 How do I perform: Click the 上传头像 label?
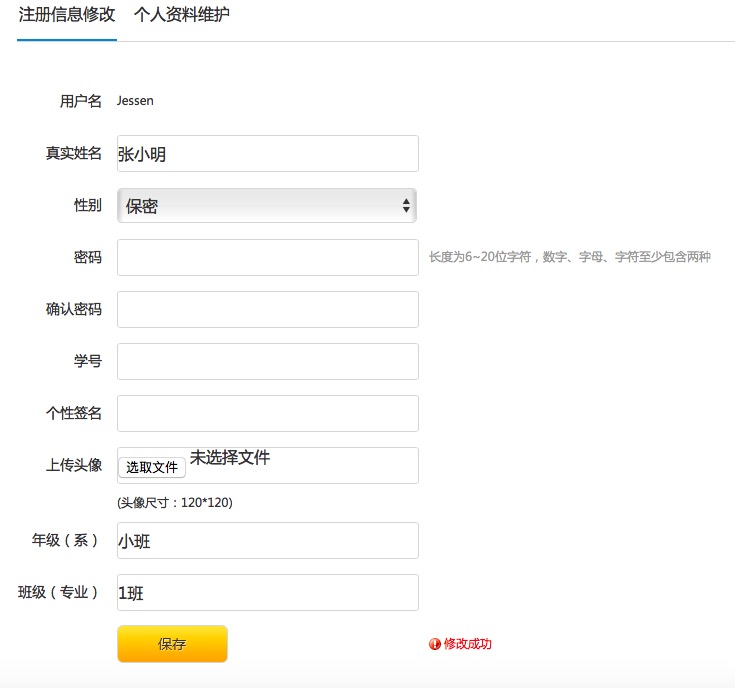(74, 465)
